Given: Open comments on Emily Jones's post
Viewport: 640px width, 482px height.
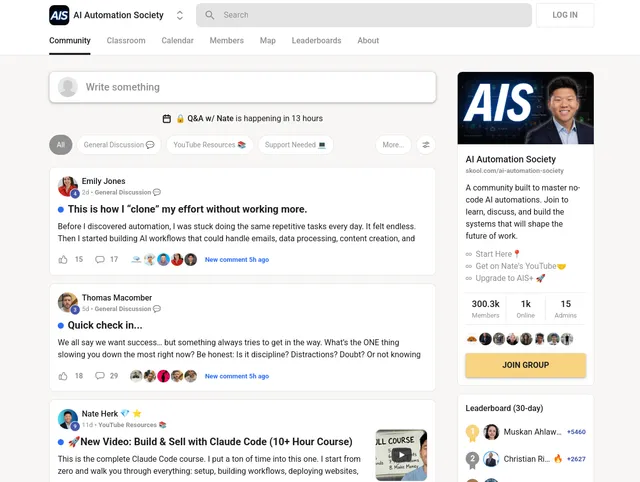Looking at the screenshot, I should click(100, 259).
